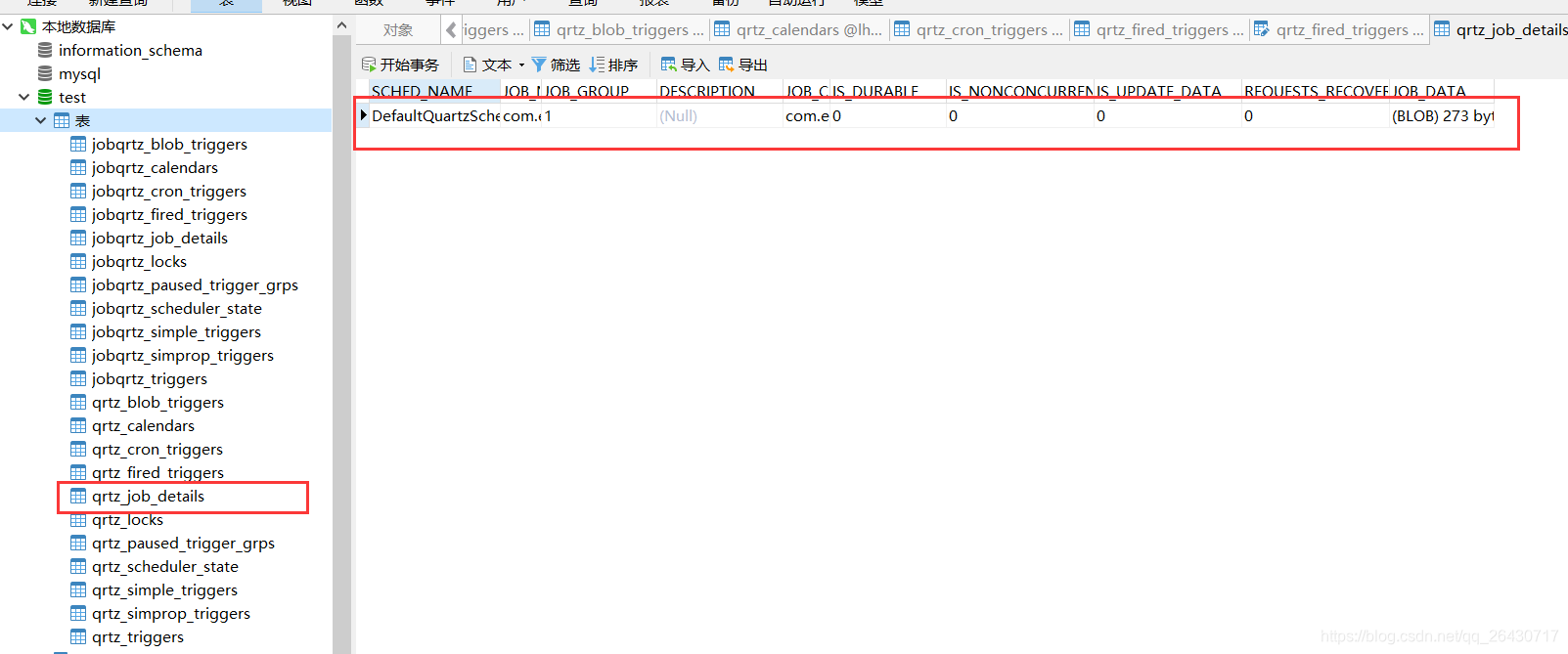Open the jobqrtz_fired_triggers table
This screenshot has height=654, width=1568.
[x=169, y=214]
